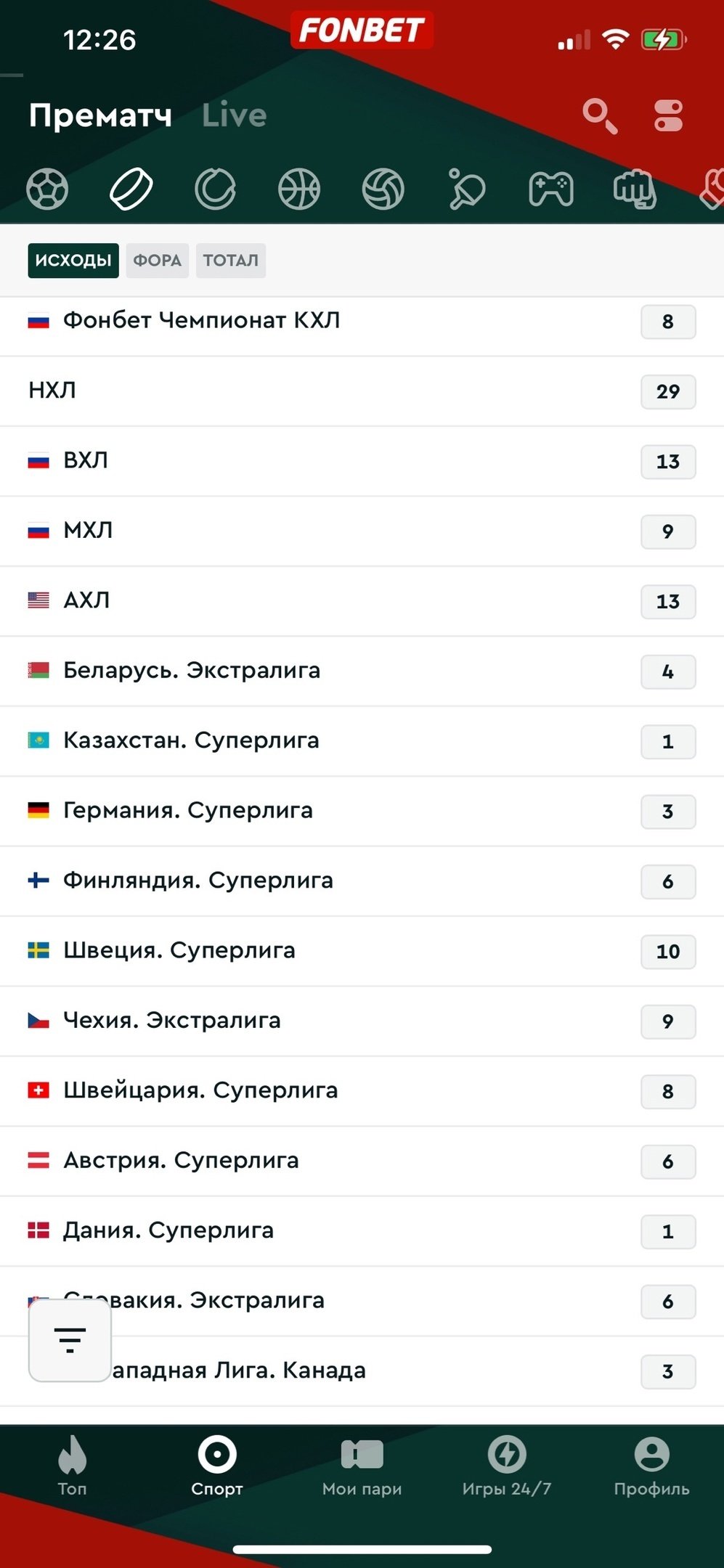This screenshot has width=724, height=1568.
Task: Switch to ТОТАЛ market filter
Action: [230, 261]
